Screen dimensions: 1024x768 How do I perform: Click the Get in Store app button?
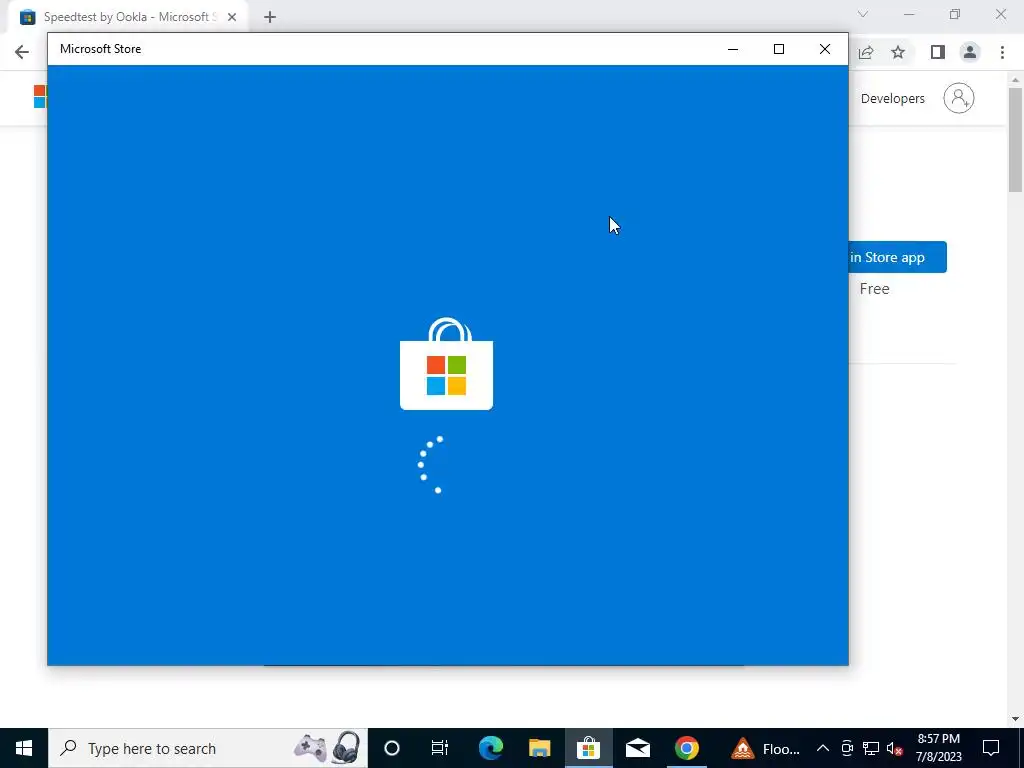point(897,257)
